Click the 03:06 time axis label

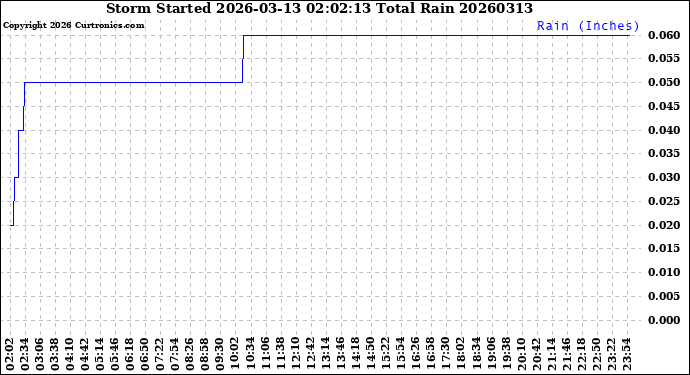pos(40,354)
